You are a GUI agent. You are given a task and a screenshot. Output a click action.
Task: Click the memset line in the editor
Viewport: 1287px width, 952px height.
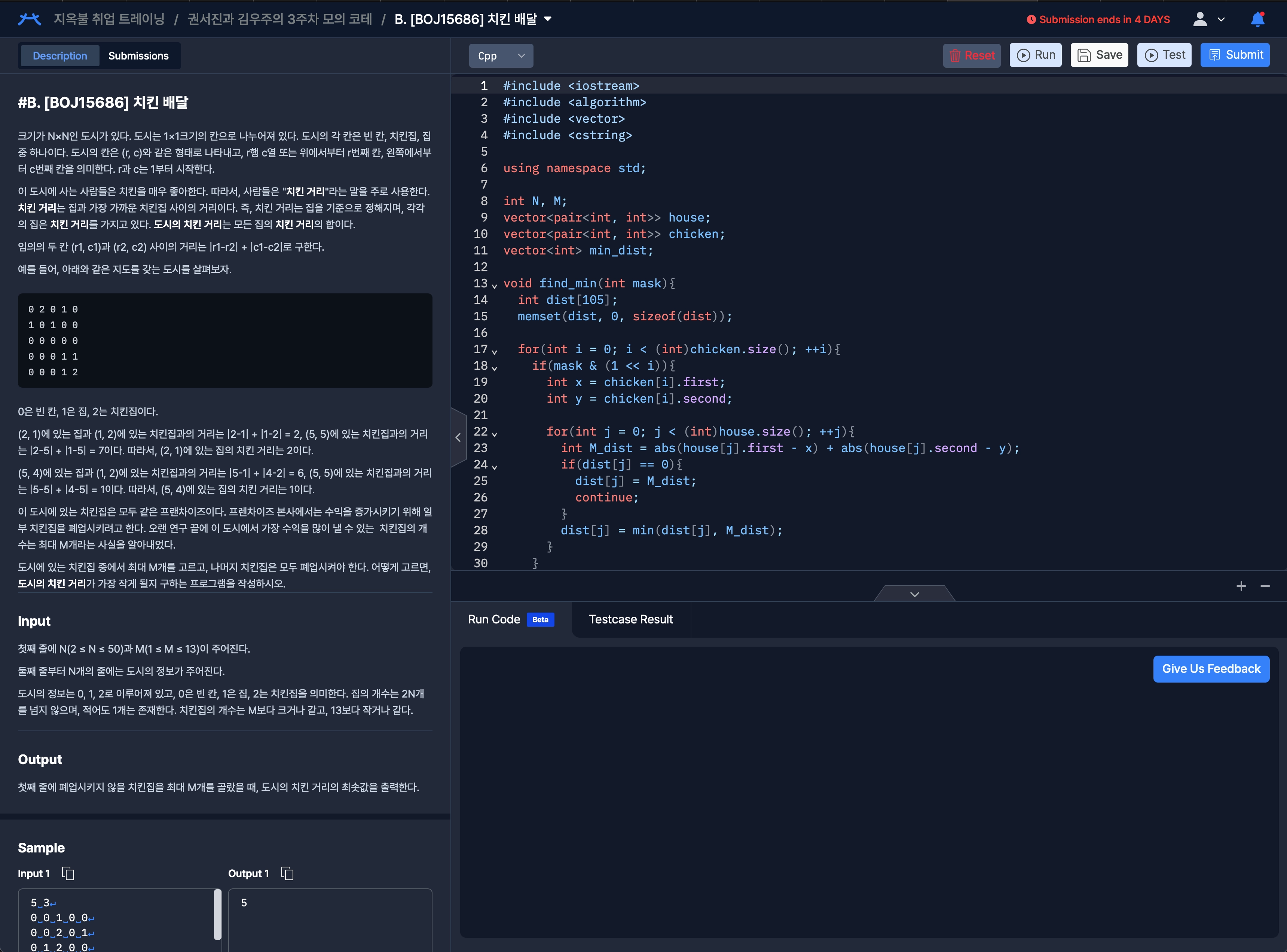(624, 316)
